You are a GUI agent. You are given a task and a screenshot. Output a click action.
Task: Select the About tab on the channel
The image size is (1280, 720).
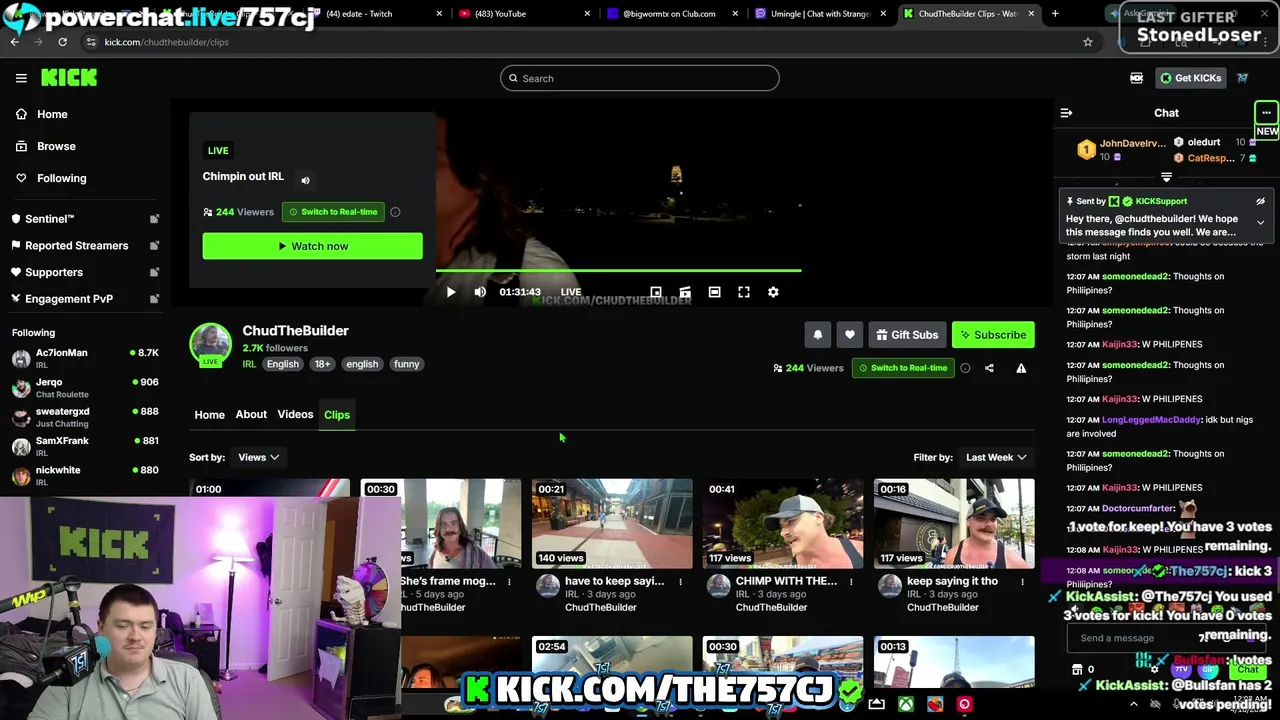click(x=251, y=414)
